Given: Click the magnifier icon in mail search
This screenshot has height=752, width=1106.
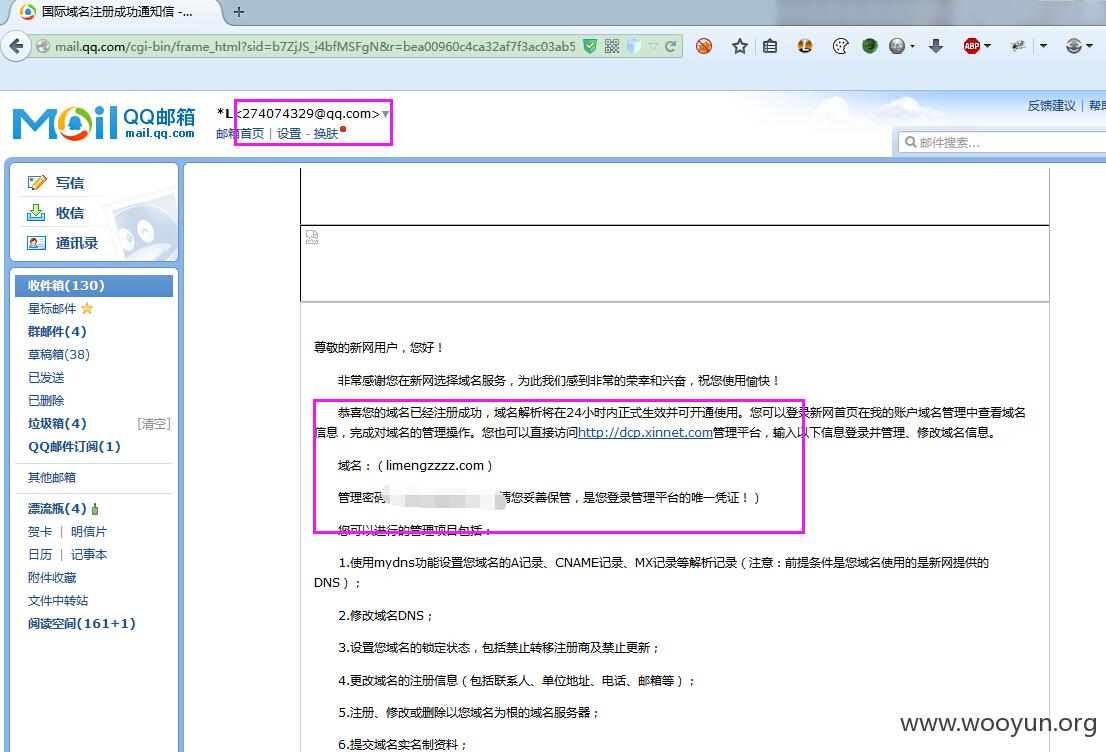Looking at the screenshot, I should 911,142.
